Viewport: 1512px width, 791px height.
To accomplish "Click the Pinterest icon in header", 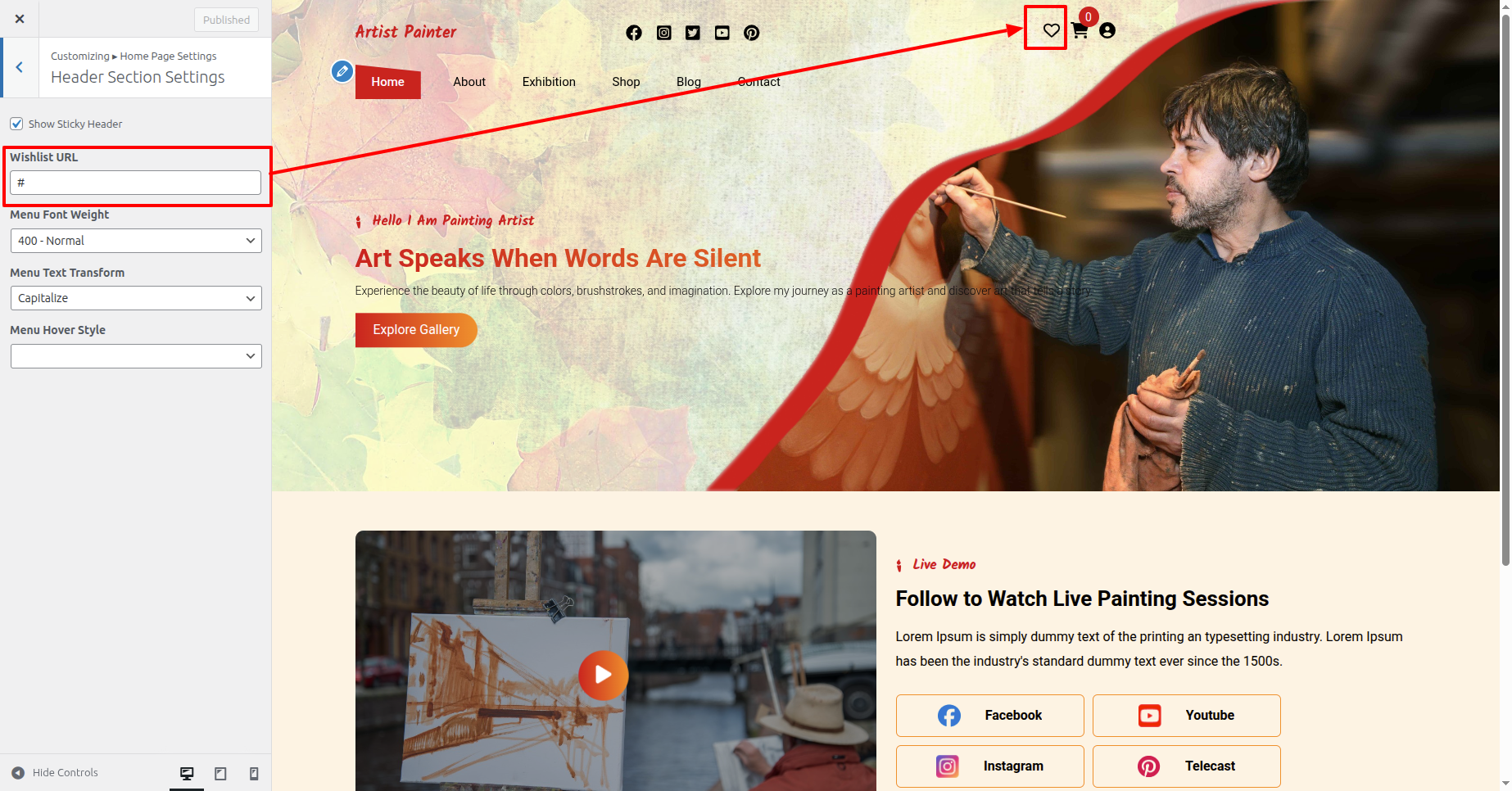I will pos(751,33).
